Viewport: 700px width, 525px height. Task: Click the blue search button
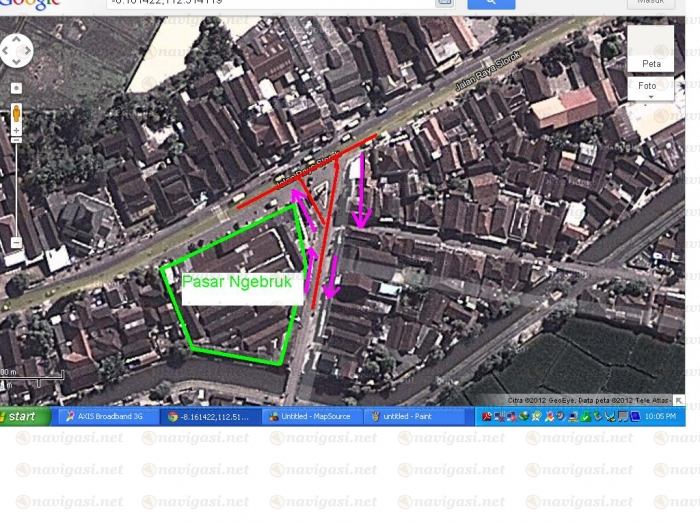(x=491, y=3)
